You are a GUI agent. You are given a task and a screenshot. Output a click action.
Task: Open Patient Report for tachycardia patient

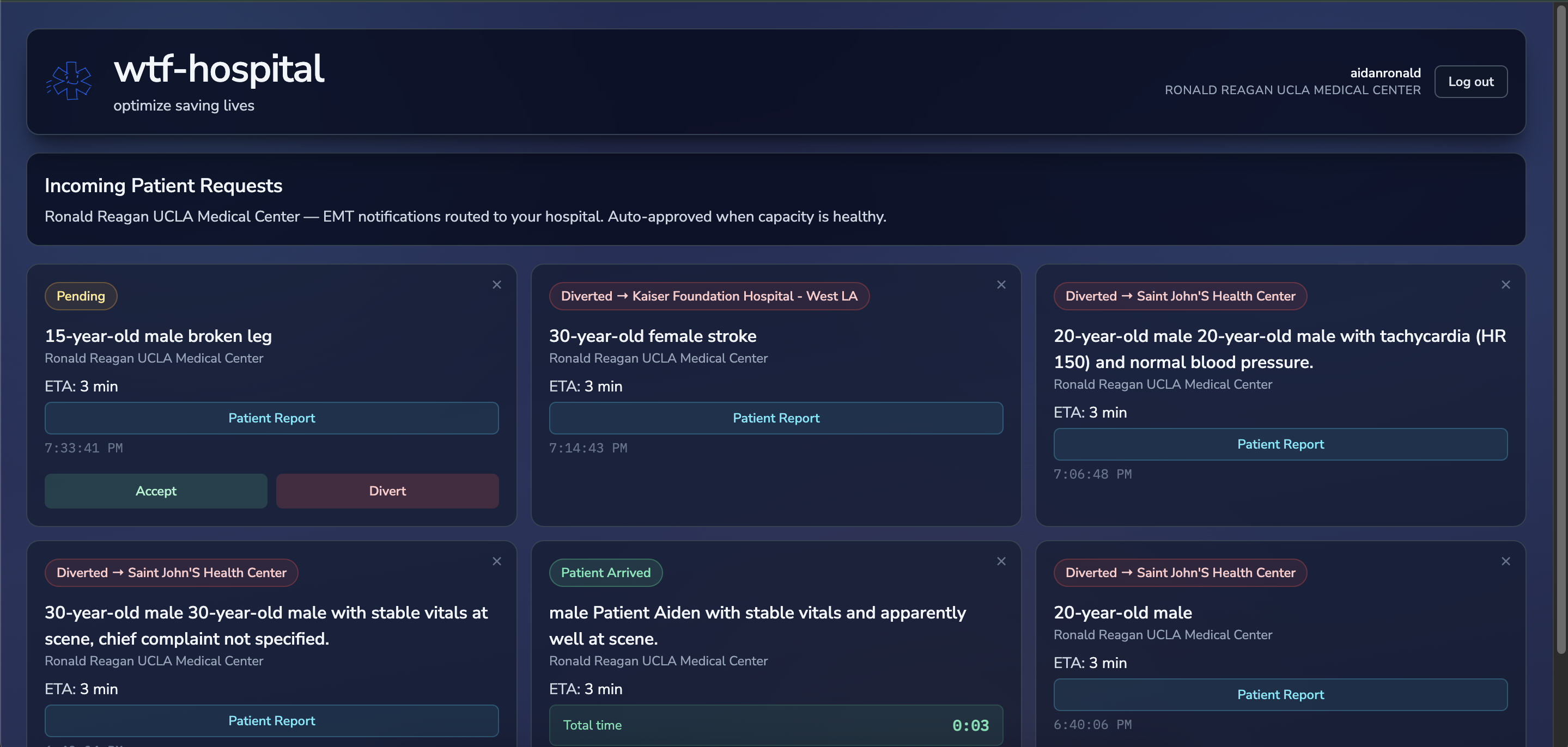click(1280, 444)
